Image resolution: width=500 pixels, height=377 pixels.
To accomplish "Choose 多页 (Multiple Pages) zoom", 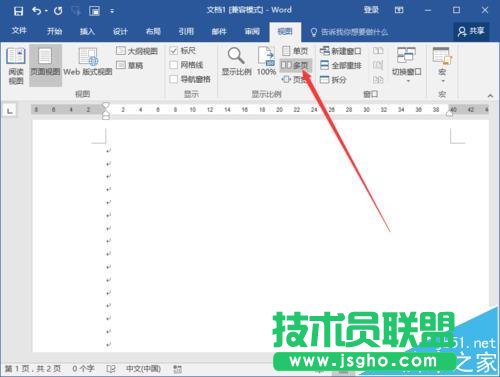I will click(295, 65).
